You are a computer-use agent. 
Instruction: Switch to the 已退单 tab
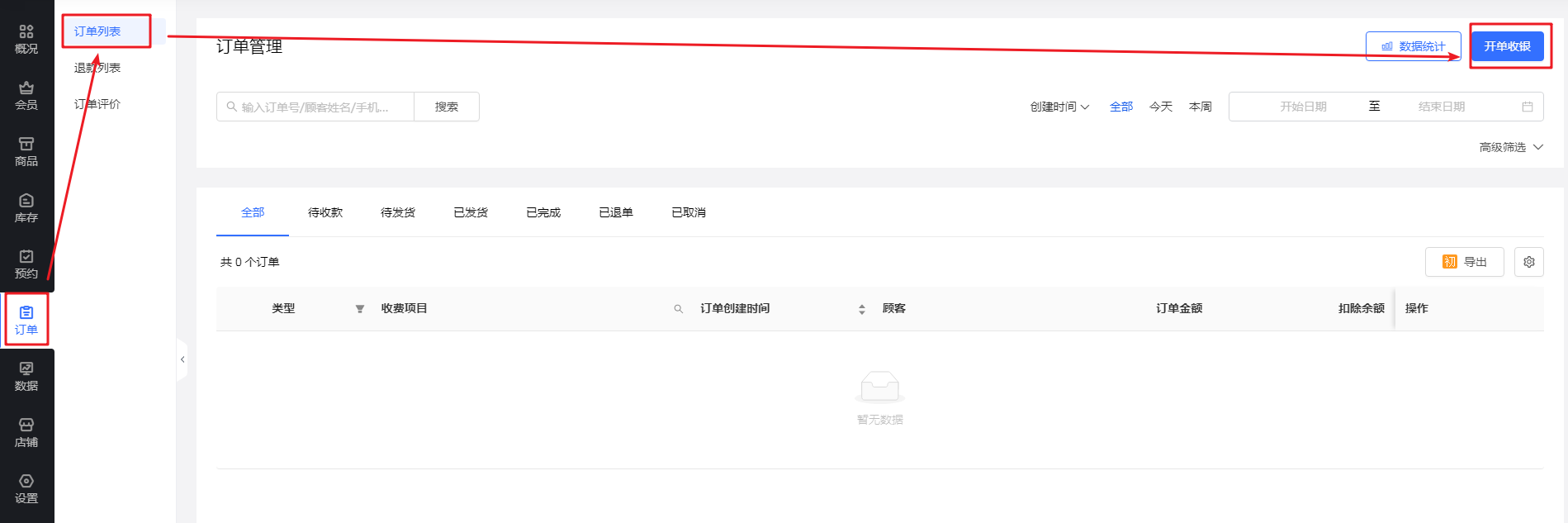(x=616, y=212)
